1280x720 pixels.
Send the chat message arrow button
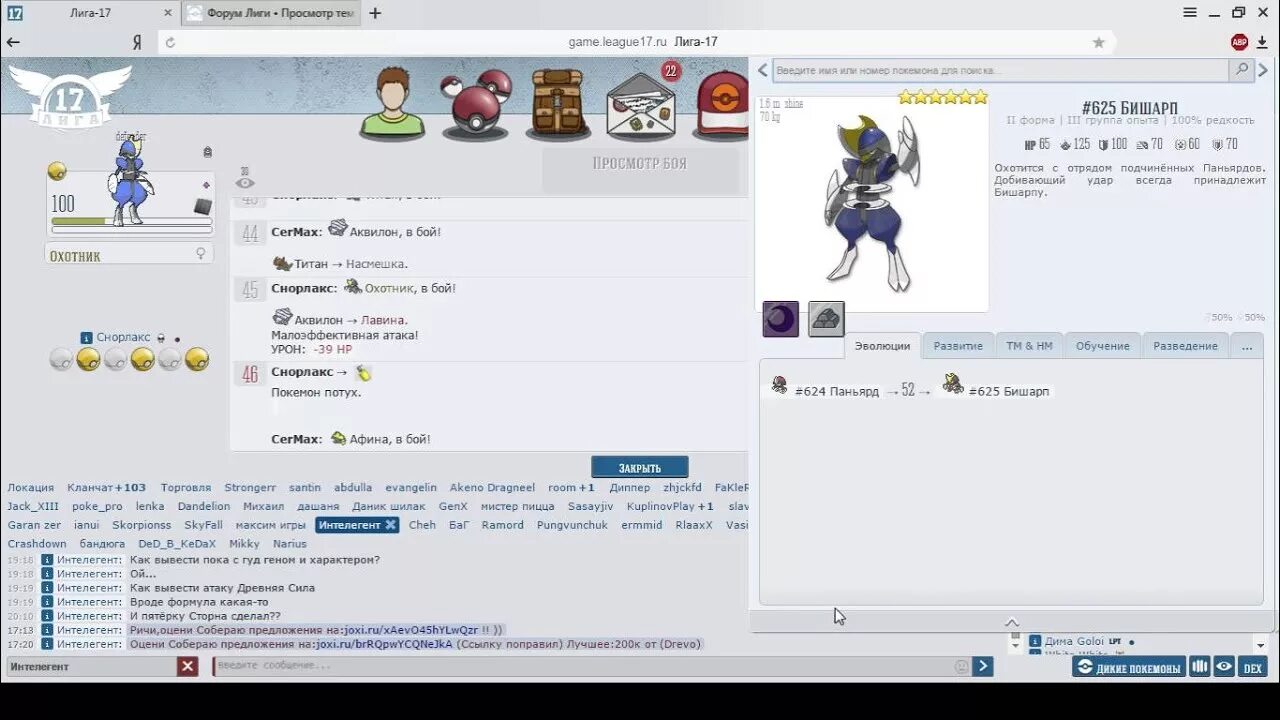pos(983,666)
